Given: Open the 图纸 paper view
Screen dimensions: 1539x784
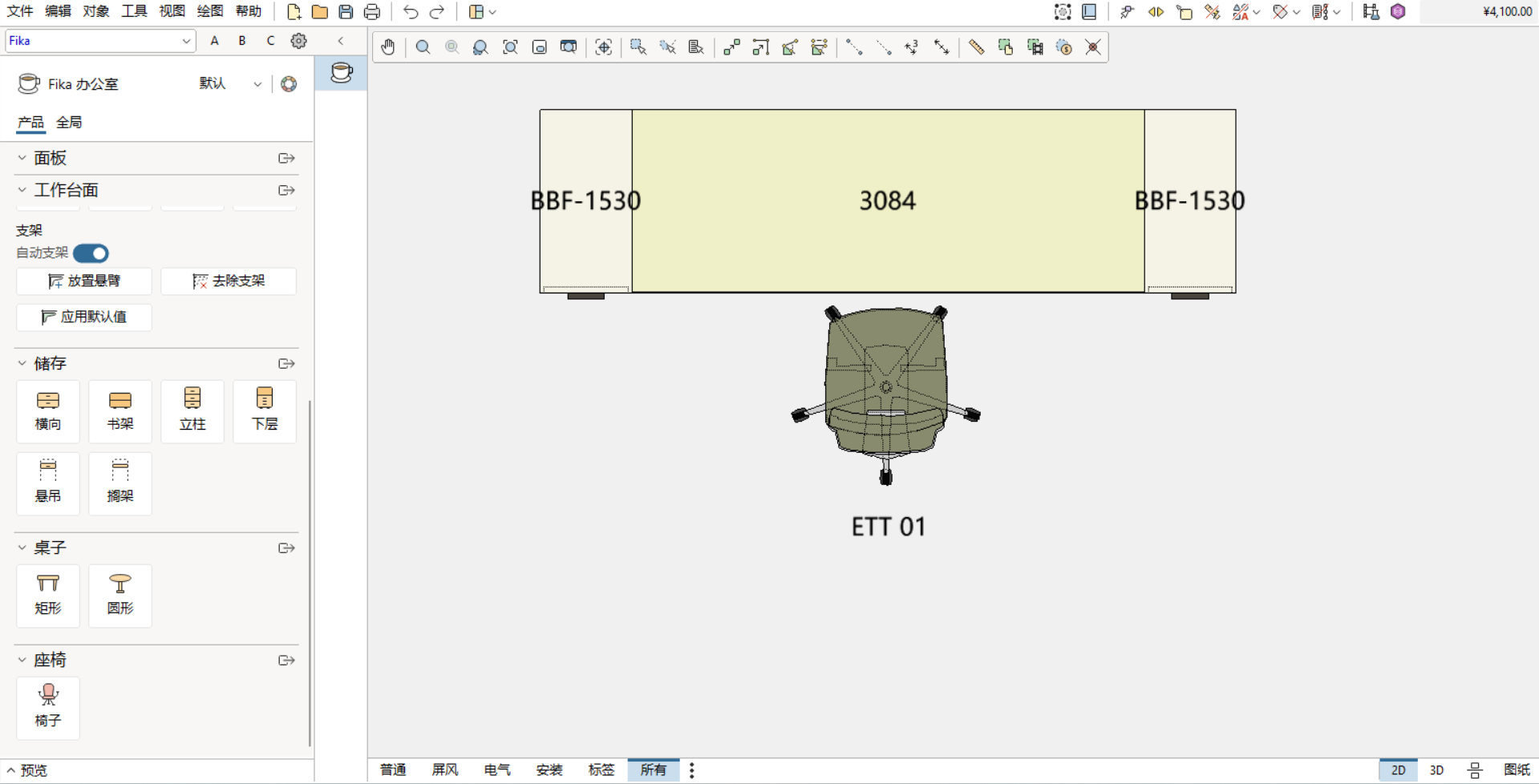Looking at the screenshot, I should tap(1517, 770).
